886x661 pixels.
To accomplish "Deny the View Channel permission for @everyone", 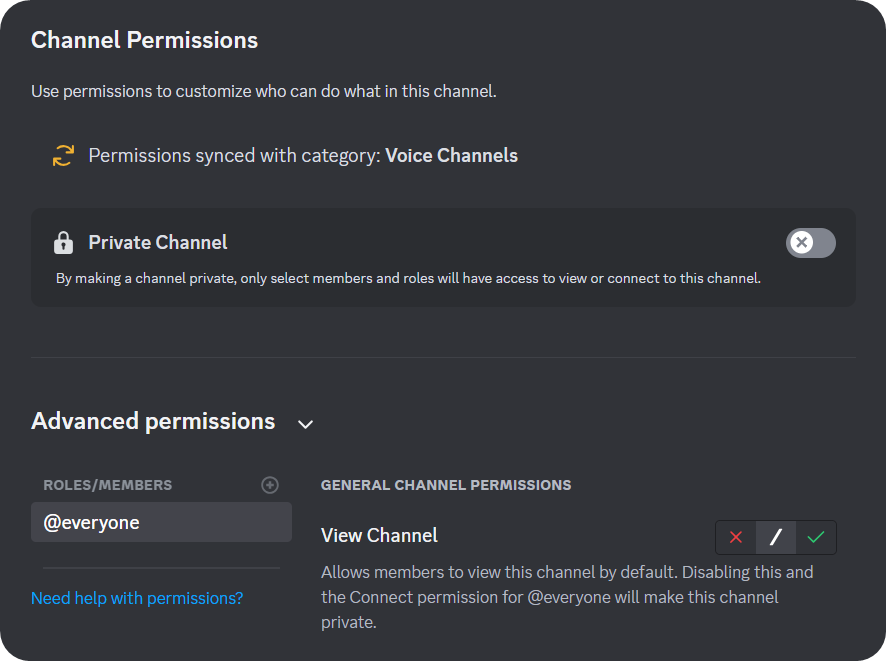I will click(x=735, y=537).
